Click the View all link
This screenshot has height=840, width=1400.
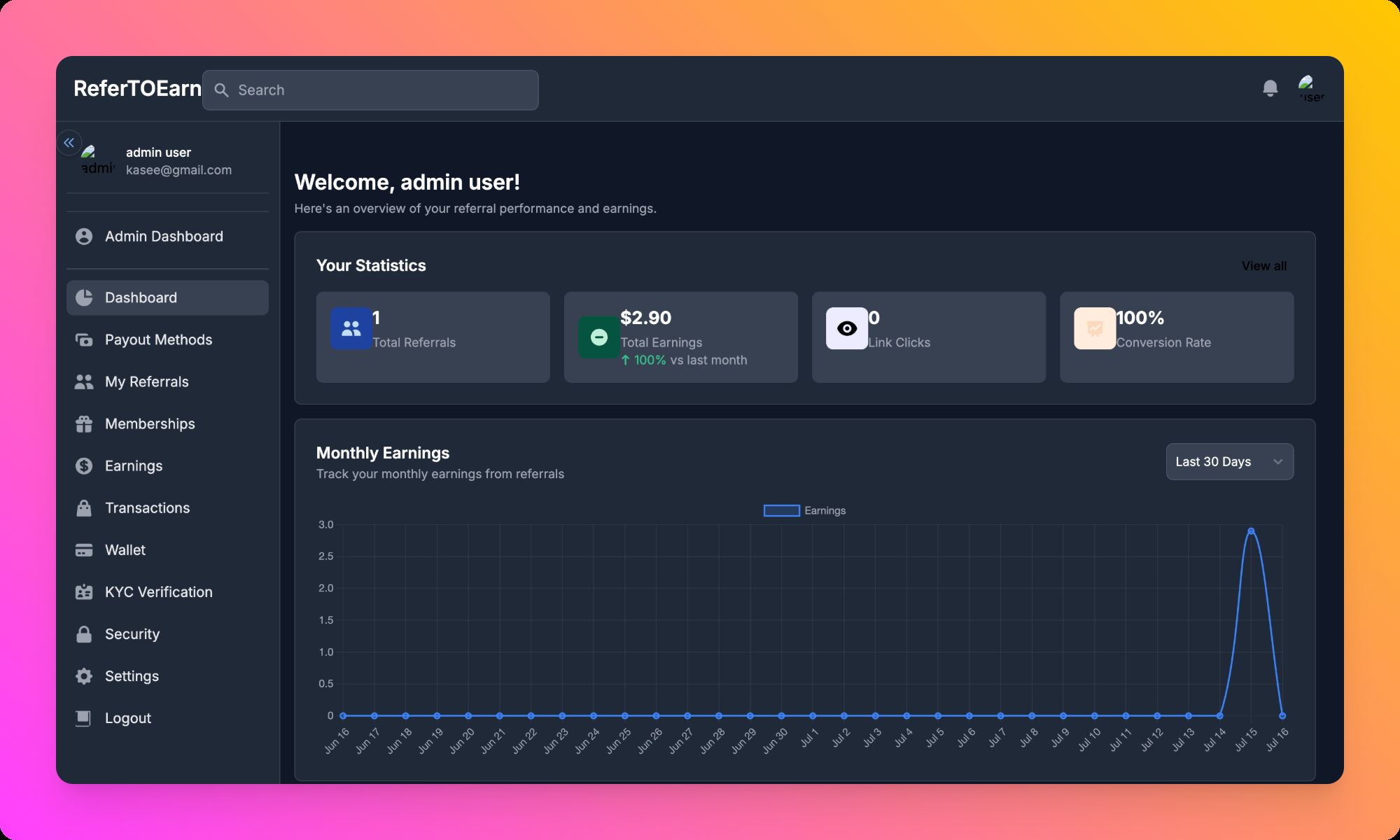(x=1263, y=265)
